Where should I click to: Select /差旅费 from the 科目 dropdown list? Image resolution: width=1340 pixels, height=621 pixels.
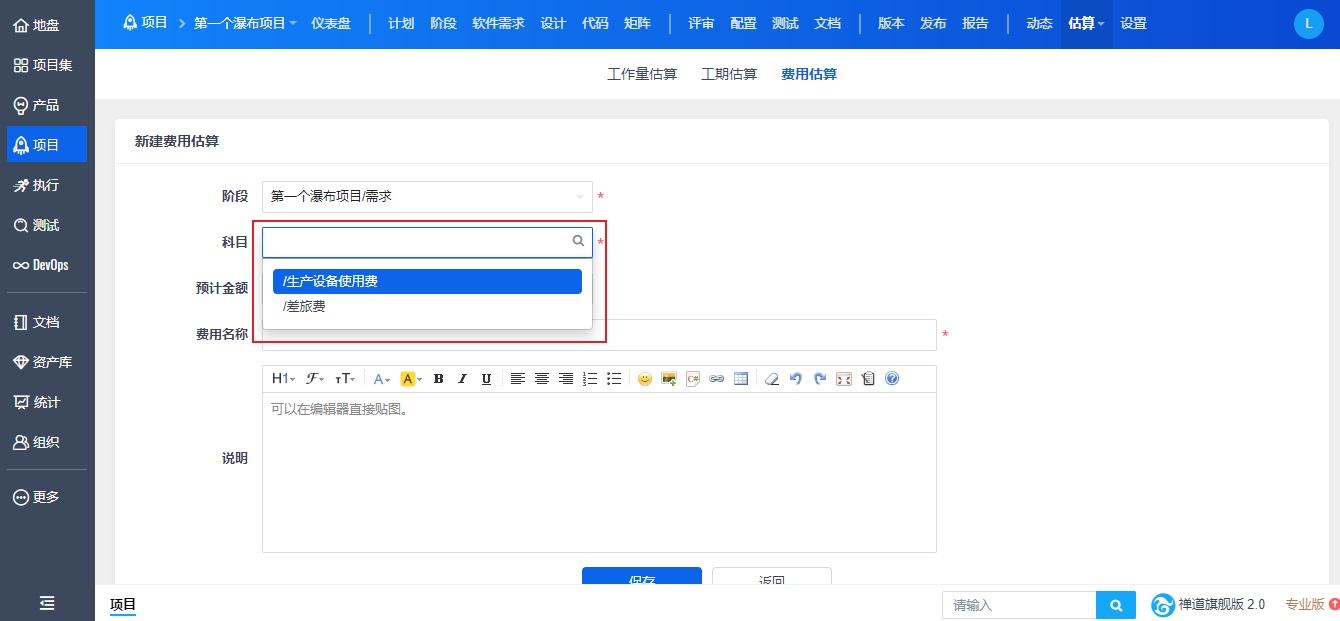[305, 307]
